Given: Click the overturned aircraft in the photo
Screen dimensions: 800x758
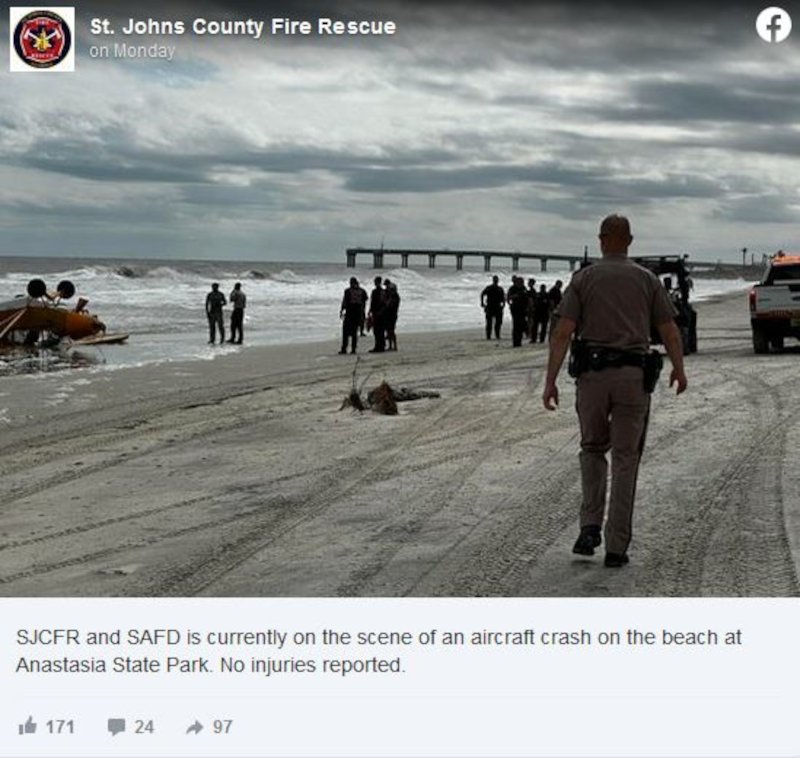Looking at the screenshot, I should (x=56, y=315).
